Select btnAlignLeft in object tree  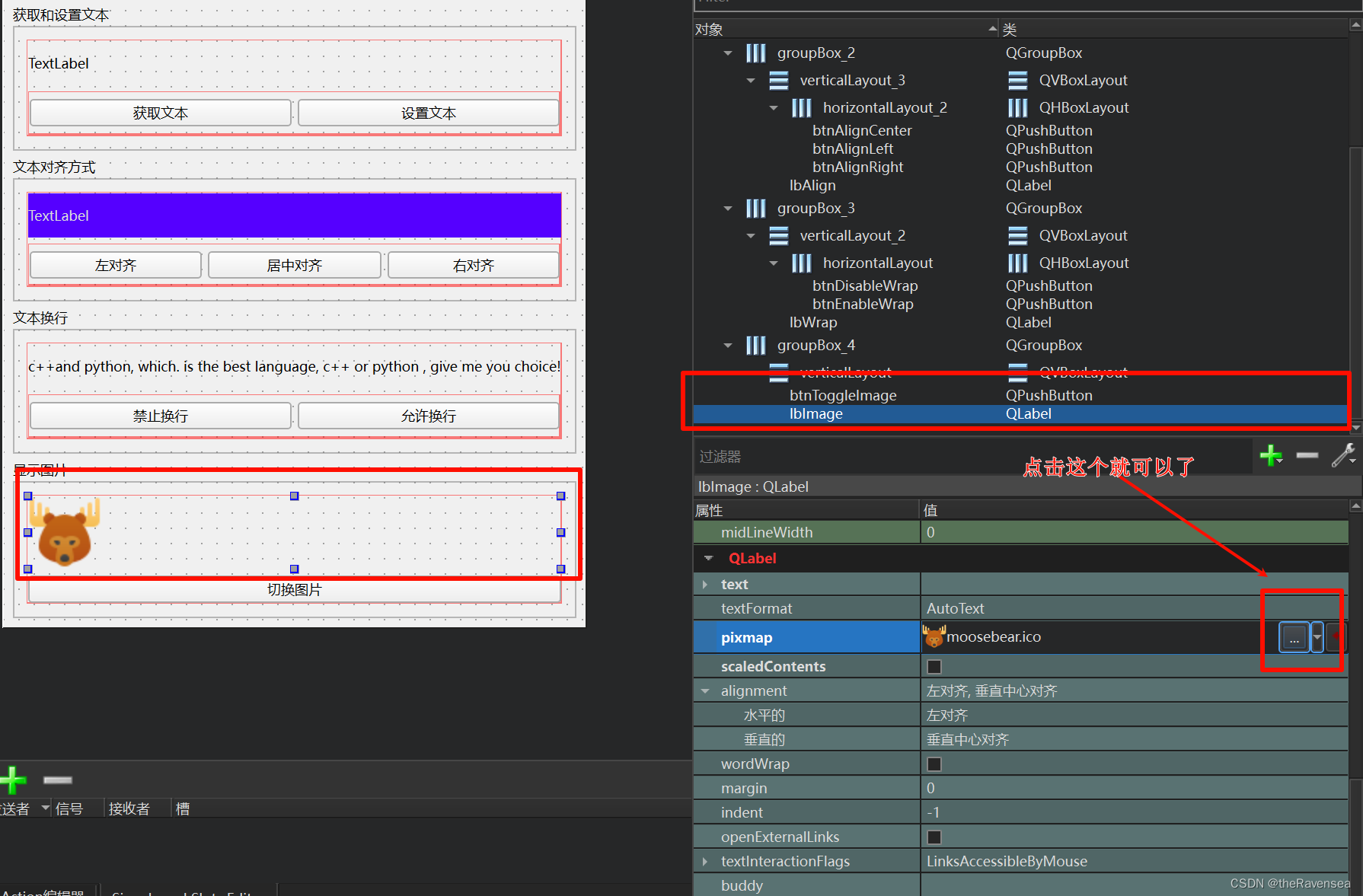853,149
